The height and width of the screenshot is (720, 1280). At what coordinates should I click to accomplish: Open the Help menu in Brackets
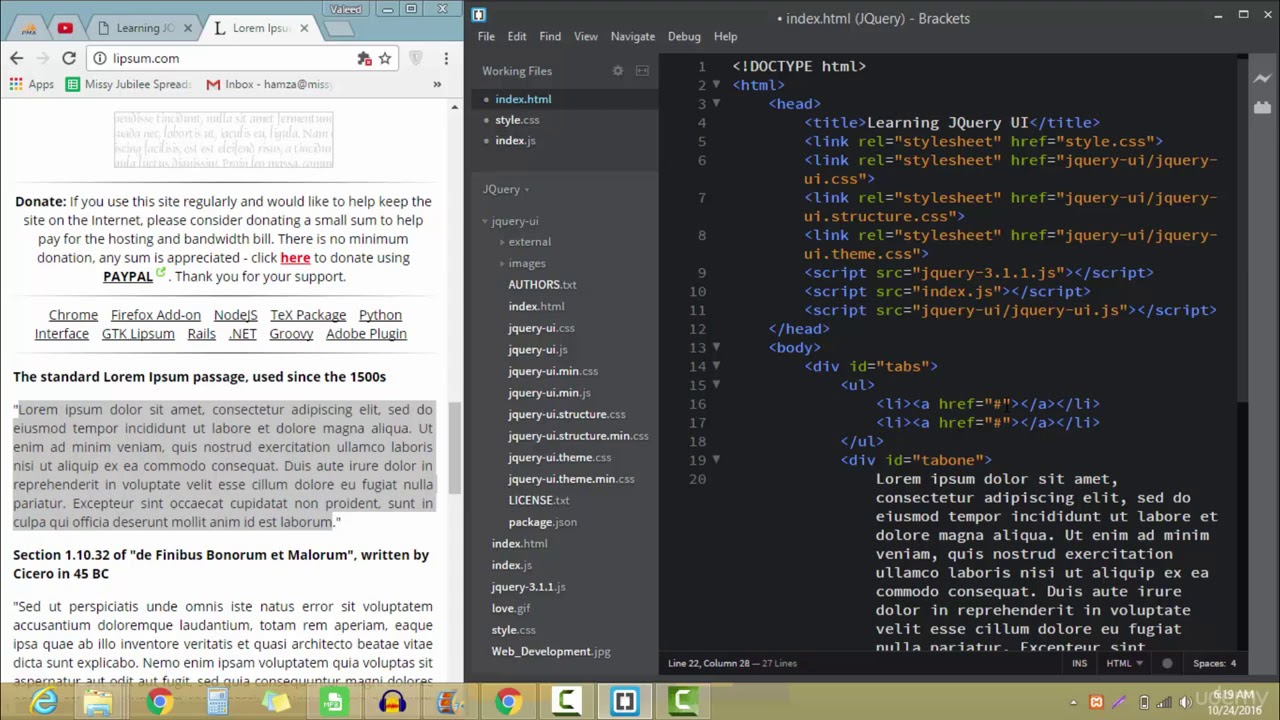[726, 37]
